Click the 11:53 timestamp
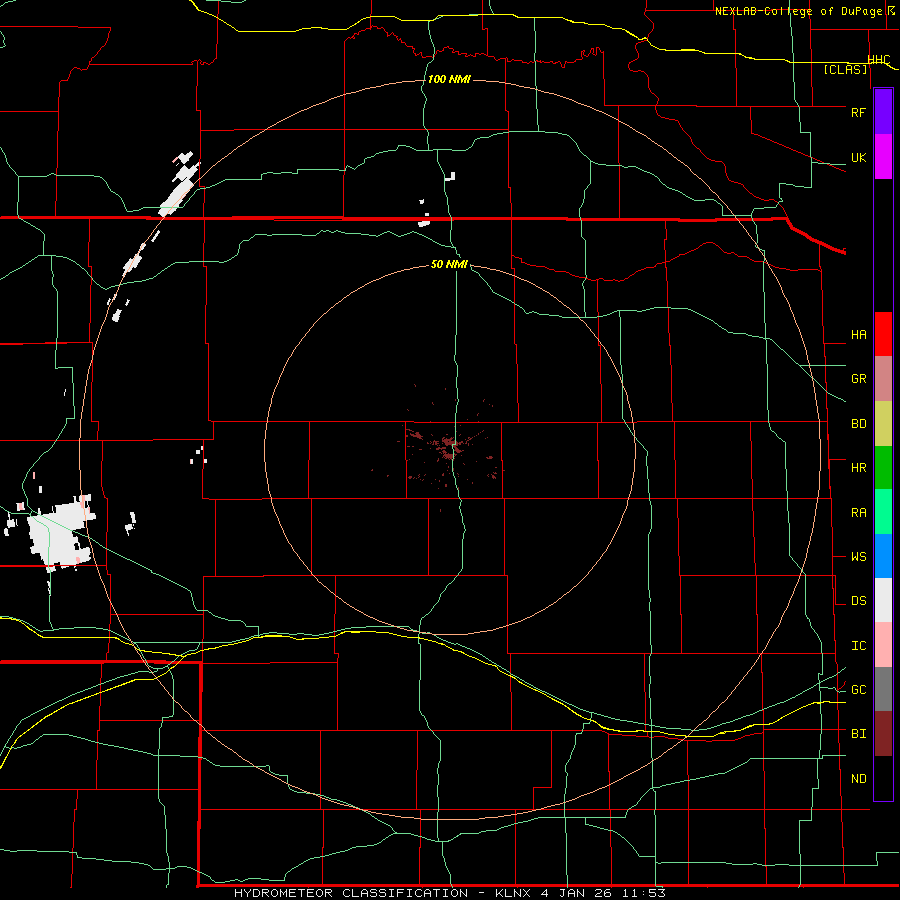The image size is (900, 900). click(x=643, y=893)
